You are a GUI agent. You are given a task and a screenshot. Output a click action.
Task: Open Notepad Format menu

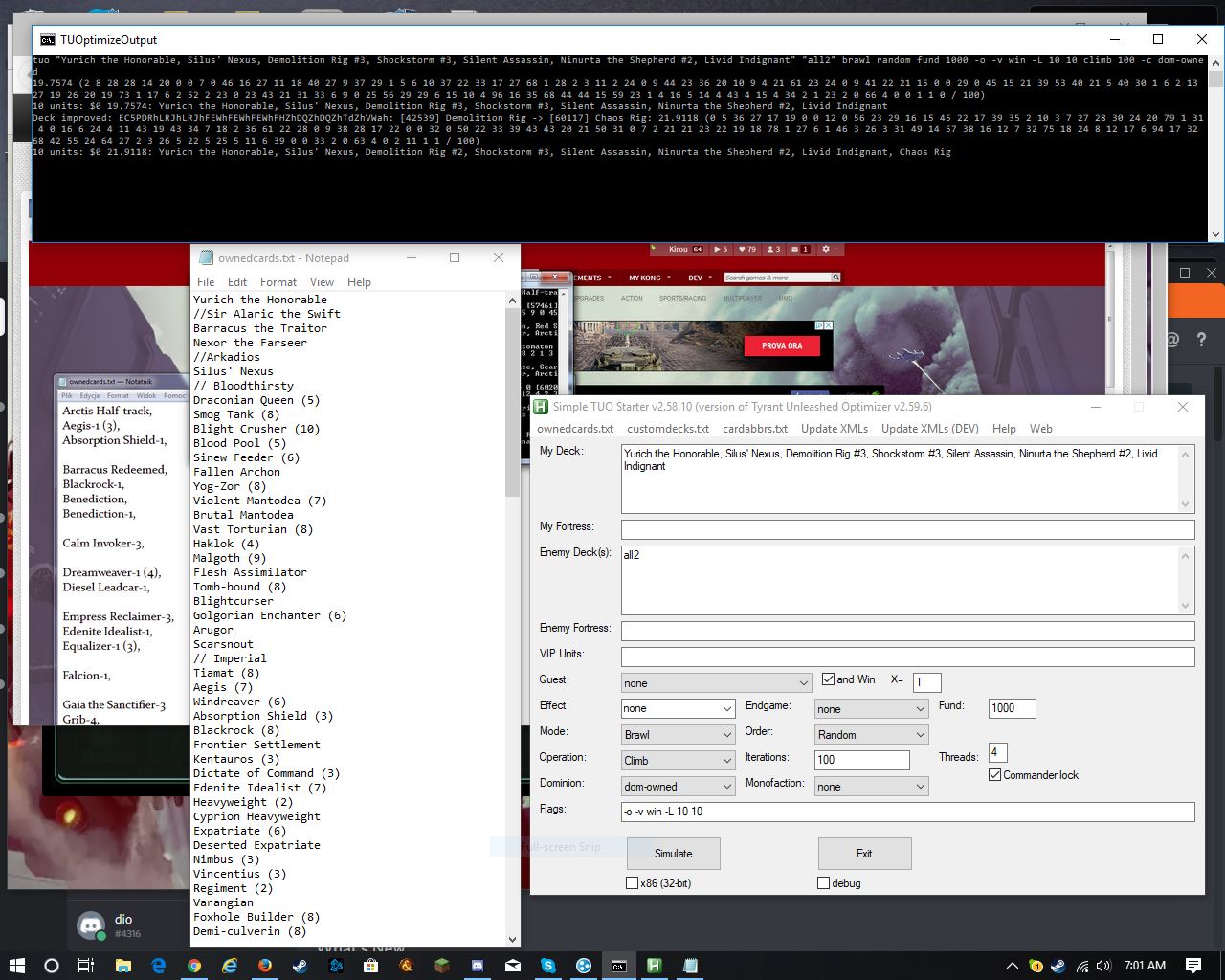tap(278, 282)
